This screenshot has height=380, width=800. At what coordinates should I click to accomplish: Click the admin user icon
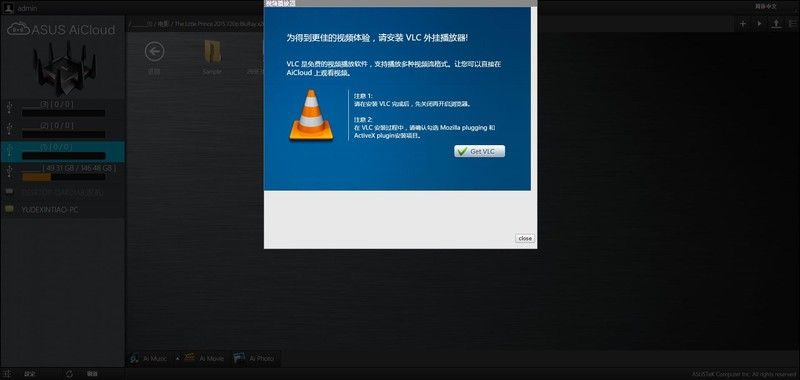[x=8, y=8]
